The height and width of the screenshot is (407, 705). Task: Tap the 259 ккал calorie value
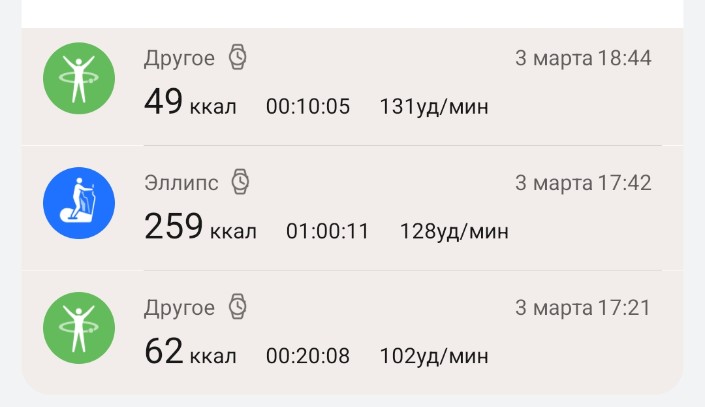pos(200,228)
